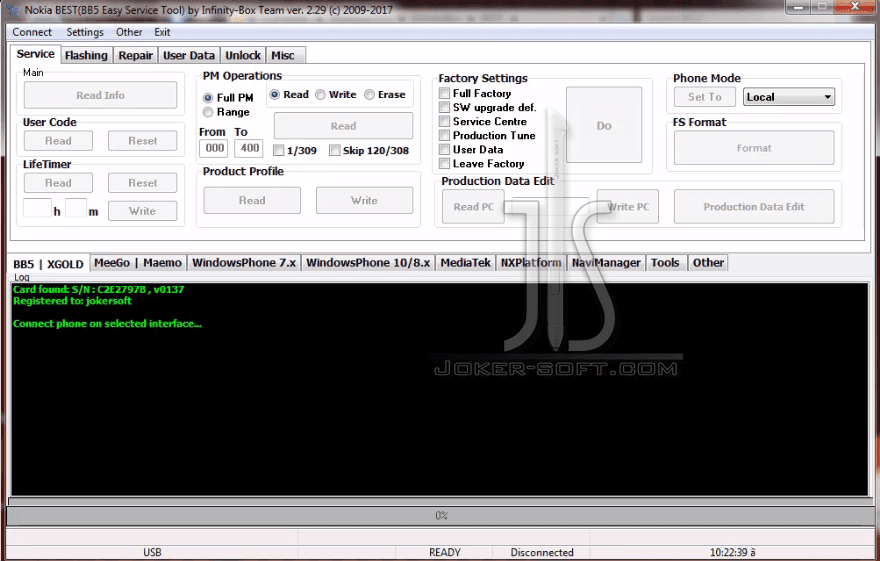Screen dimensions: 880x561
Task: Click the USB status bar entry
Action: coord(152,553)
